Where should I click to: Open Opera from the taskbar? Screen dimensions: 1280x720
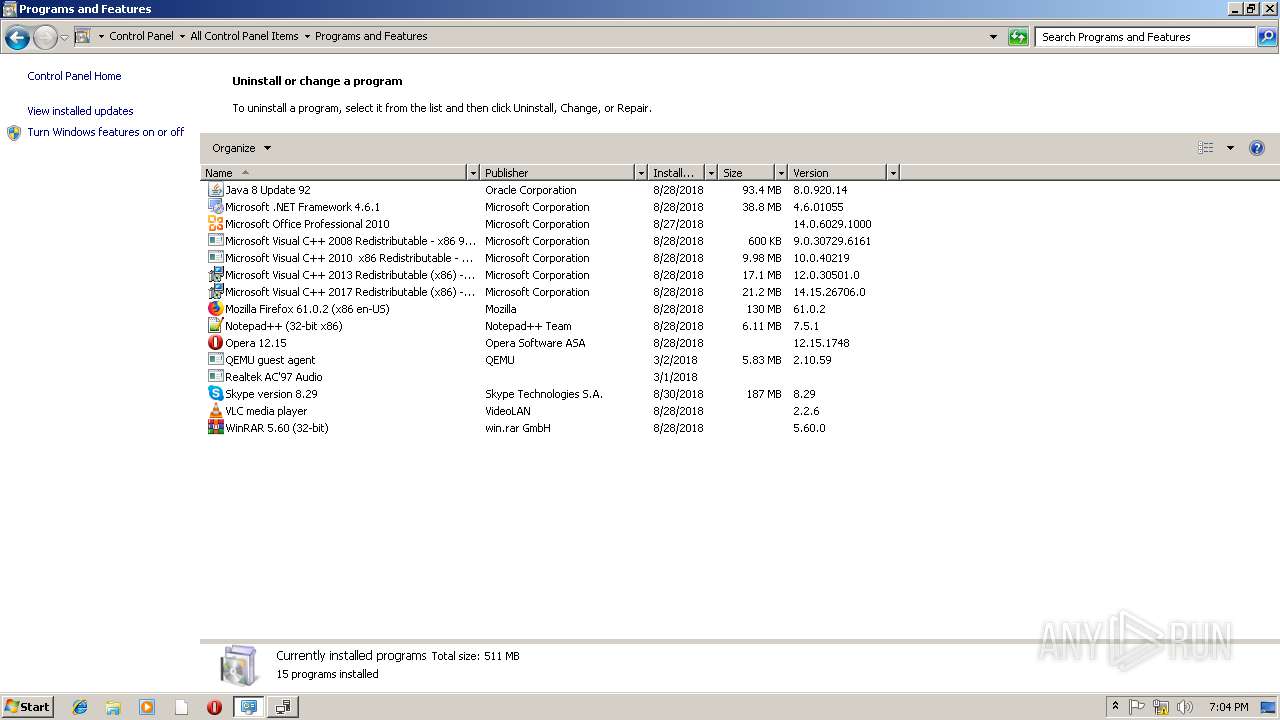pos(214,707)
